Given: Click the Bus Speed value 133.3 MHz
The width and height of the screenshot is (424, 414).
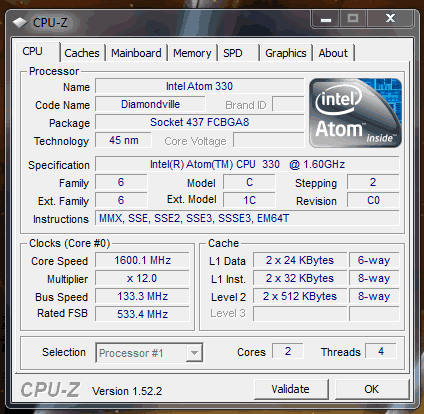Looking at the screenshot, I should coord(142,296).
